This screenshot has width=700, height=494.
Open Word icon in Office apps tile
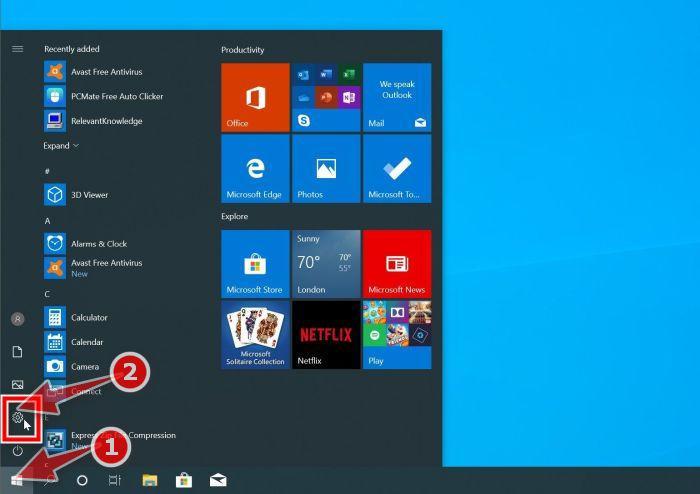pyautogui.click(x=326, y=75)
